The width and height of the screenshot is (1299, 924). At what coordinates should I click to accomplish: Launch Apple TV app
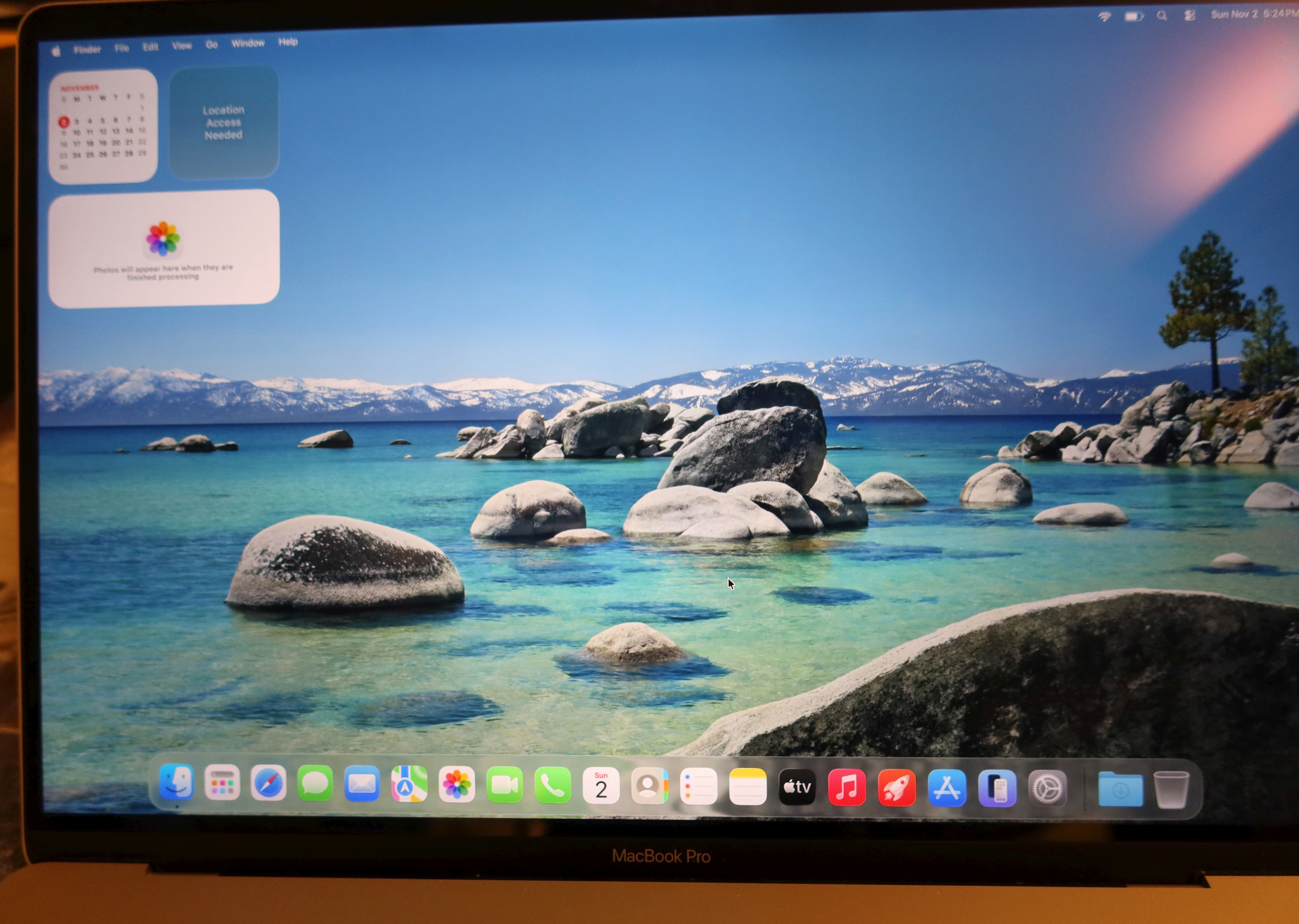pos(797,787)
